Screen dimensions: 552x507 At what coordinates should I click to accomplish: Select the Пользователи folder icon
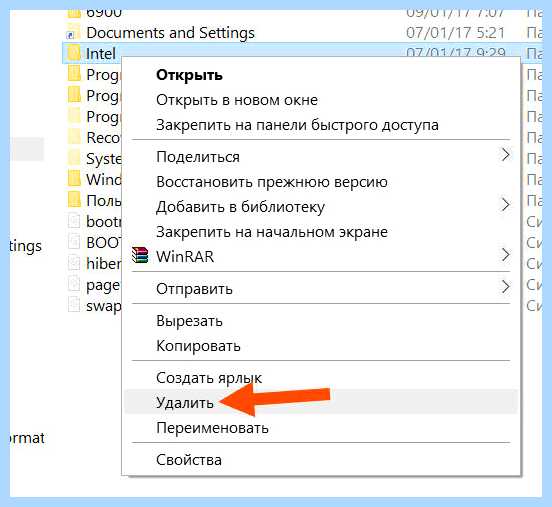coord(74,200)
